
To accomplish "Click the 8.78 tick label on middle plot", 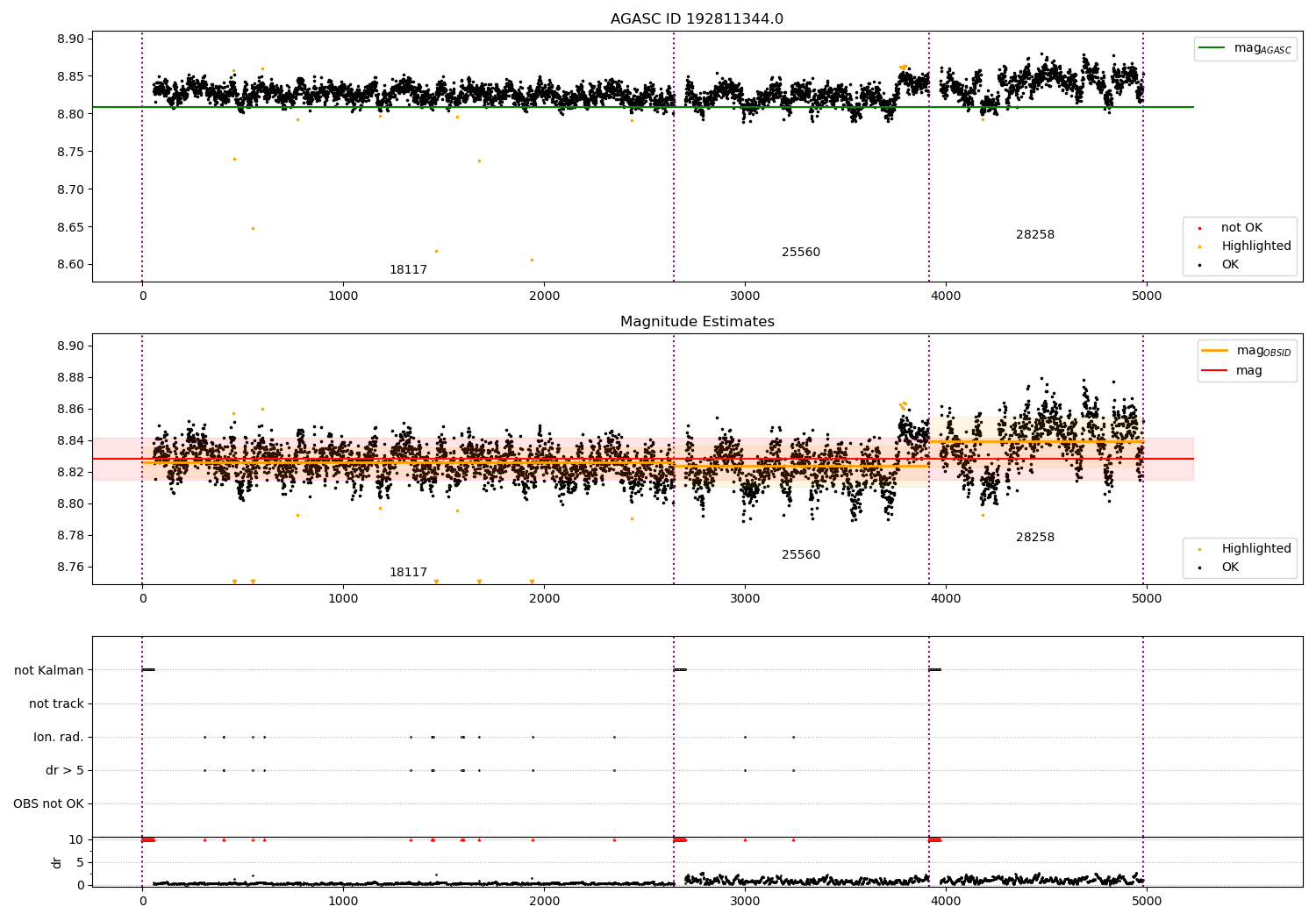I will click(70, 536).
